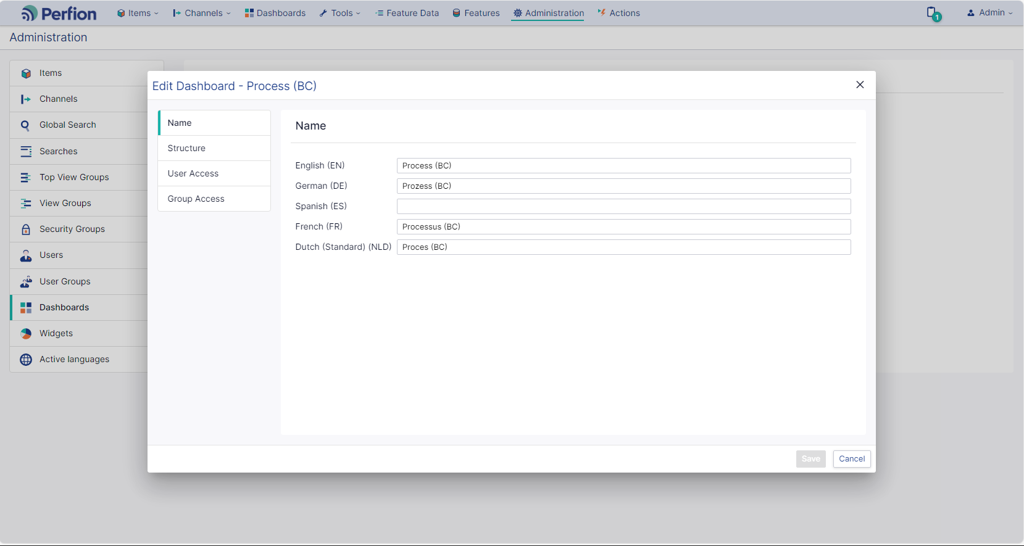Open Searches in the sidebar

pos(80,152)
